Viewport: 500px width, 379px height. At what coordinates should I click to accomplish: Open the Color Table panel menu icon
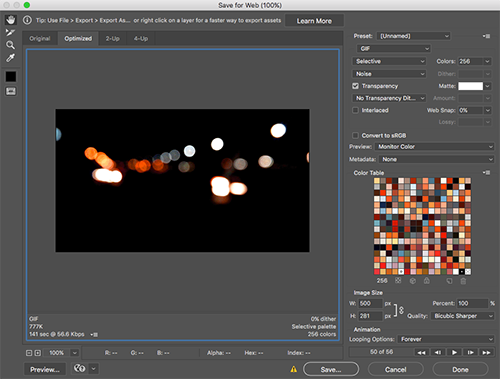tap(487, 173)
